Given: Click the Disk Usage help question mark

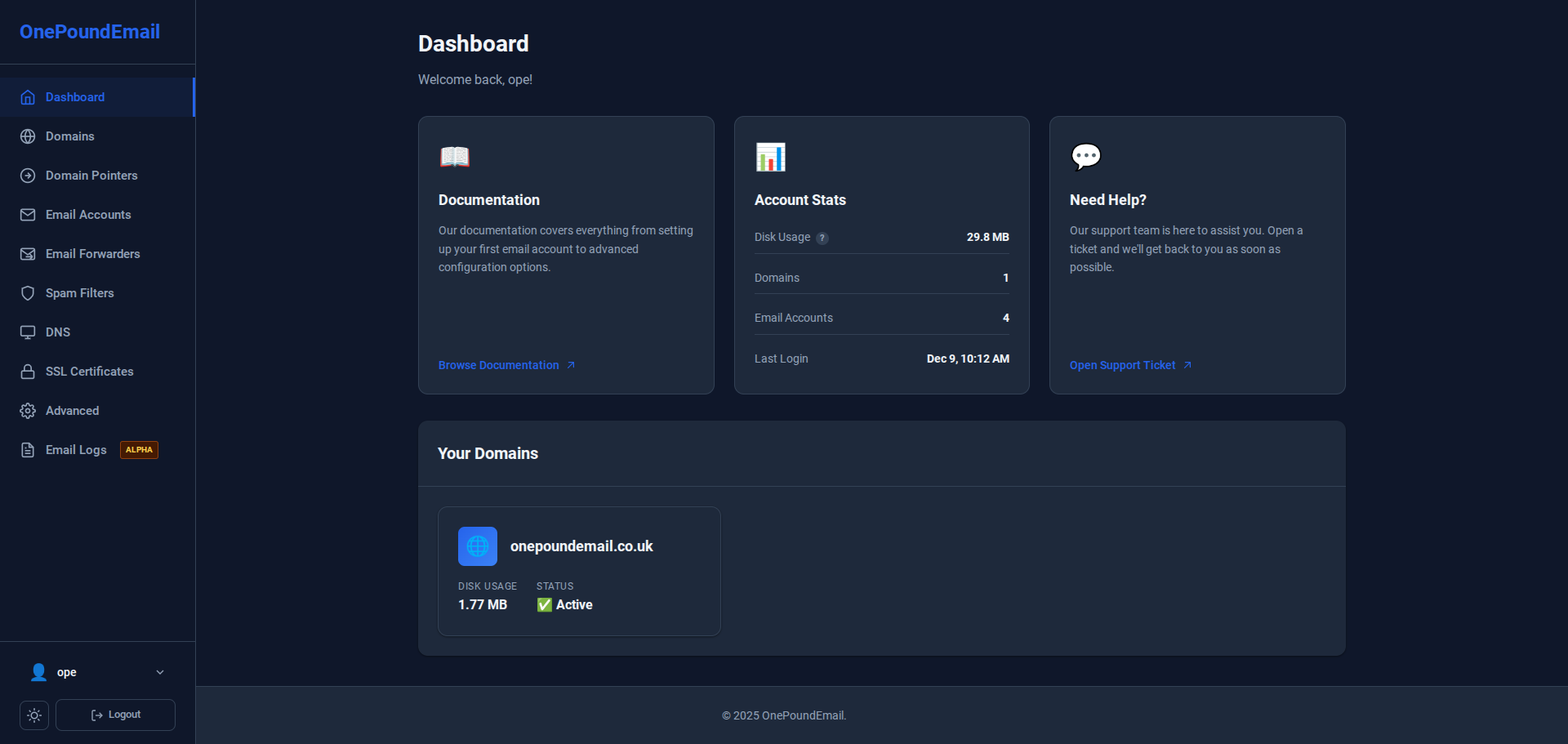Looking at the screenshot, I should tap(822, 238).
